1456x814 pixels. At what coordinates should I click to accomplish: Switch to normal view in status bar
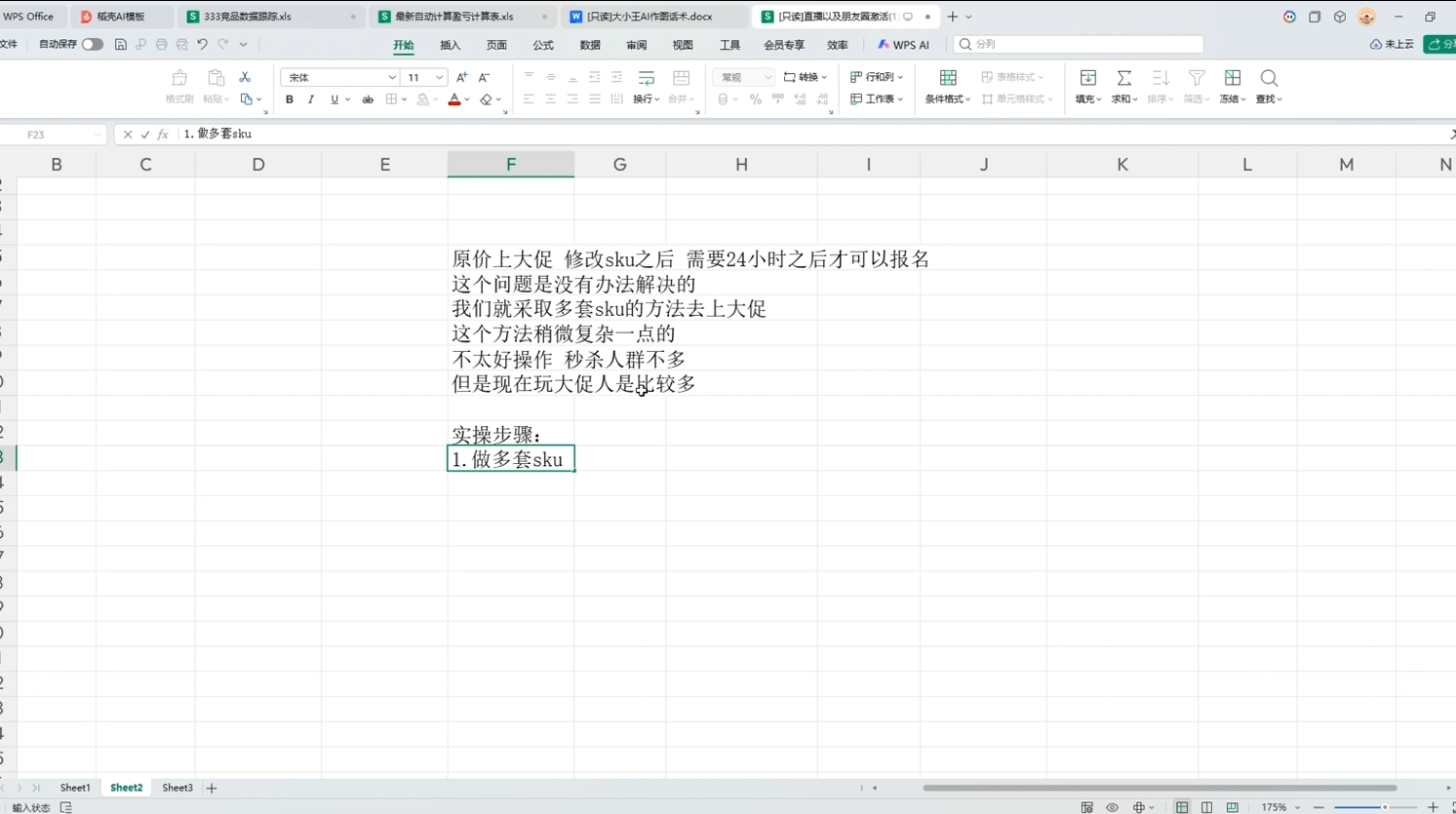click(1182, 807)
